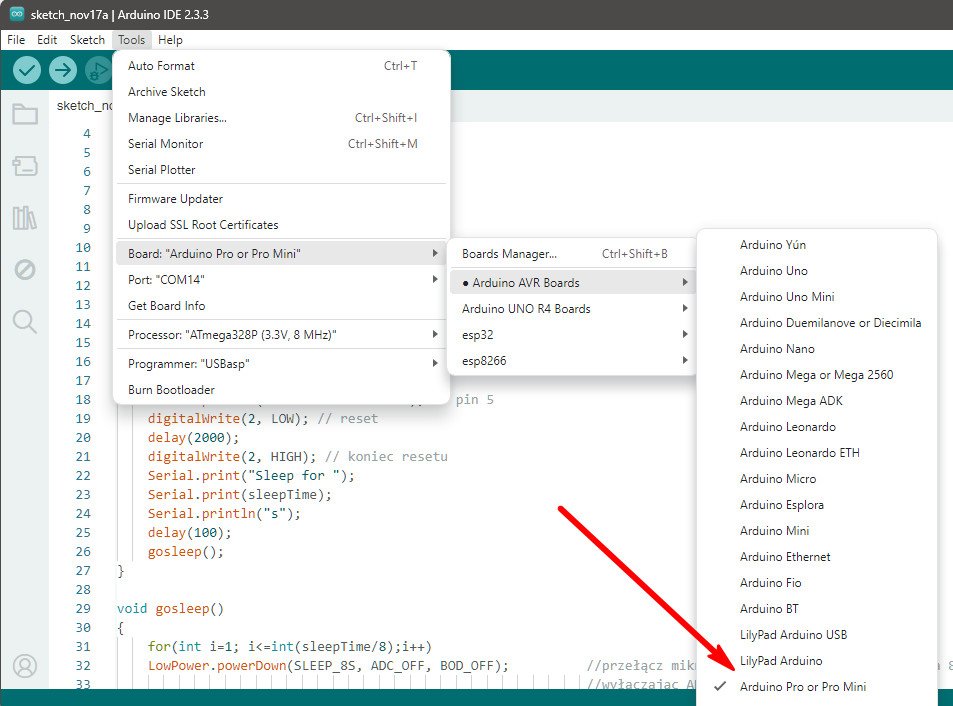Click the Arduino IDE title bar app icon
The width and height of the screenshot is (953, 706).
(17, 15)
